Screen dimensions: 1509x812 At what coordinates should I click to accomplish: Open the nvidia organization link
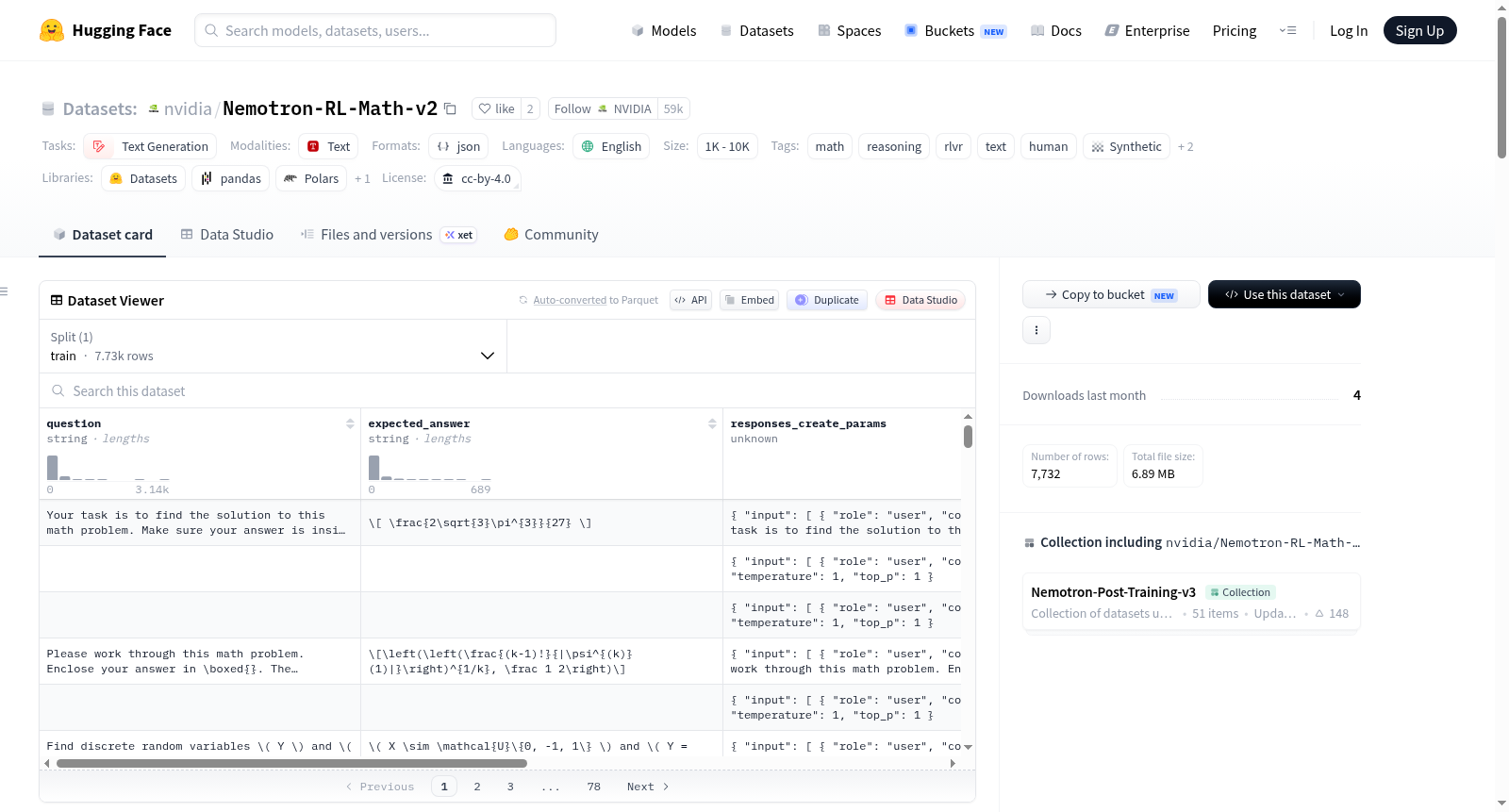188,108
